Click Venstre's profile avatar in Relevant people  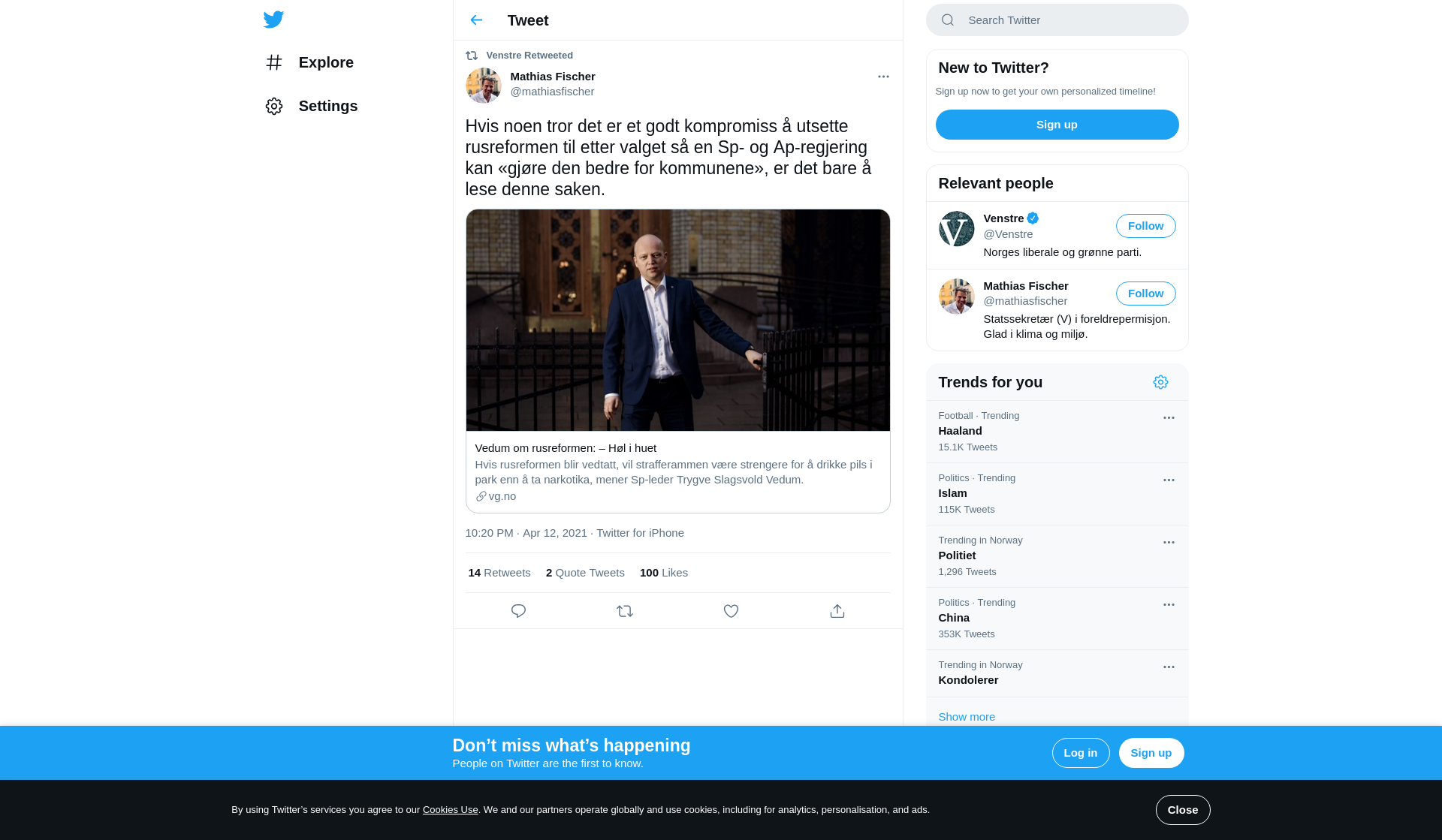click(x=956, y=229)
